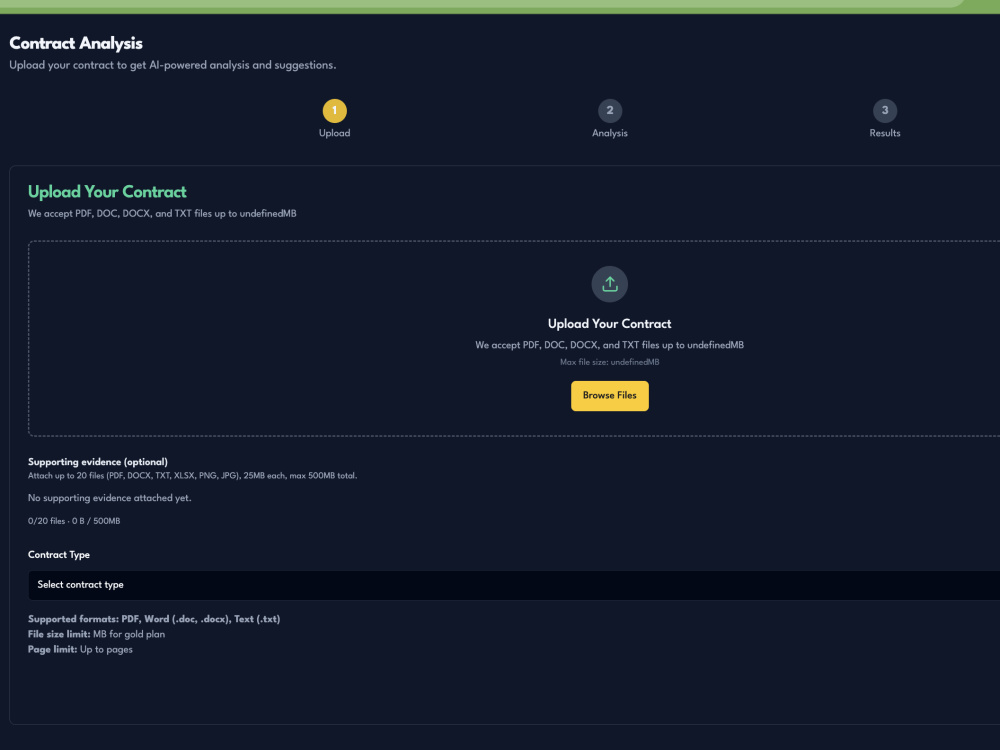Click the File size limit line
Viewport: 1000px width, 750px height.
96,635
